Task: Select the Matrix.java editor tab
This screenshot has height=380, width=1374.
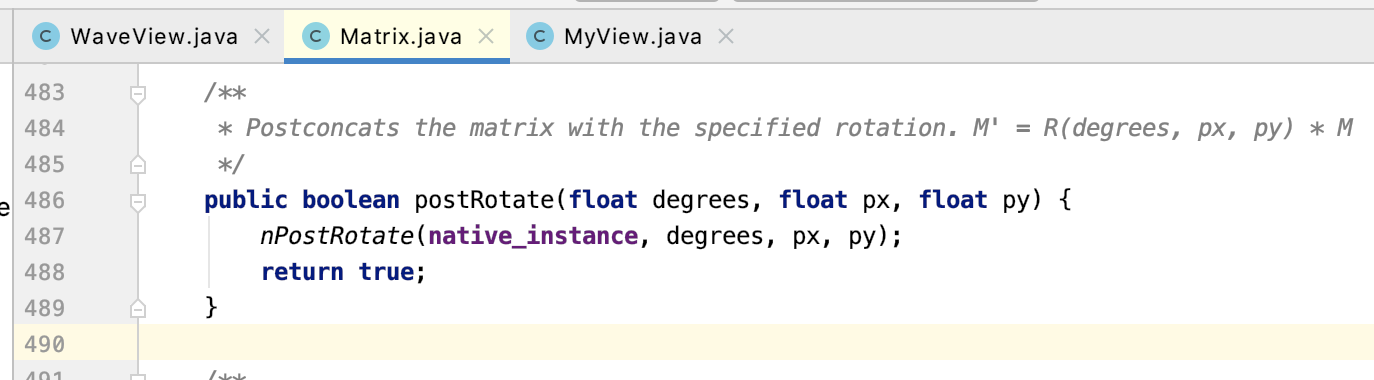Action: pyautogui.click(x=398, y=37)
